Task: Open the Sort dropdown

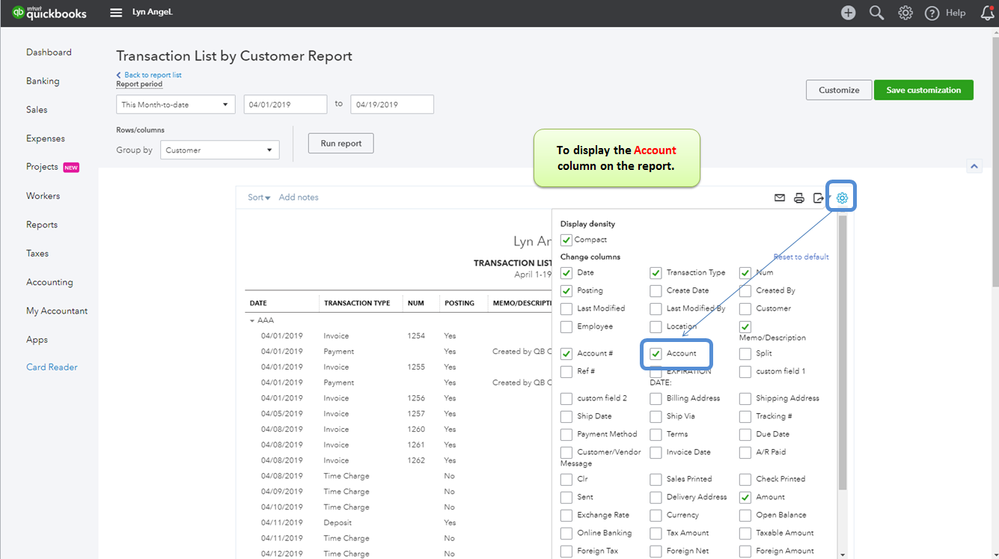Action: pyautogui.click(x=259, y=198)
